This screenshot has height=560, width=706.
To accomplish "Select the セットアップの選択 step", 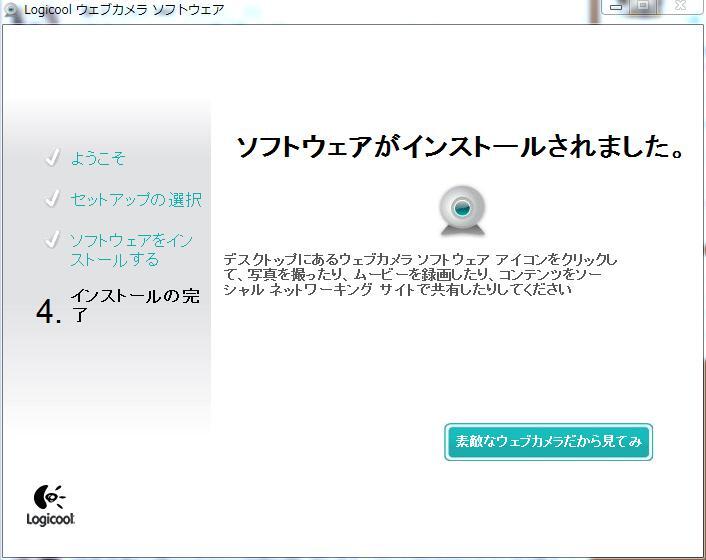I will 136,199.
